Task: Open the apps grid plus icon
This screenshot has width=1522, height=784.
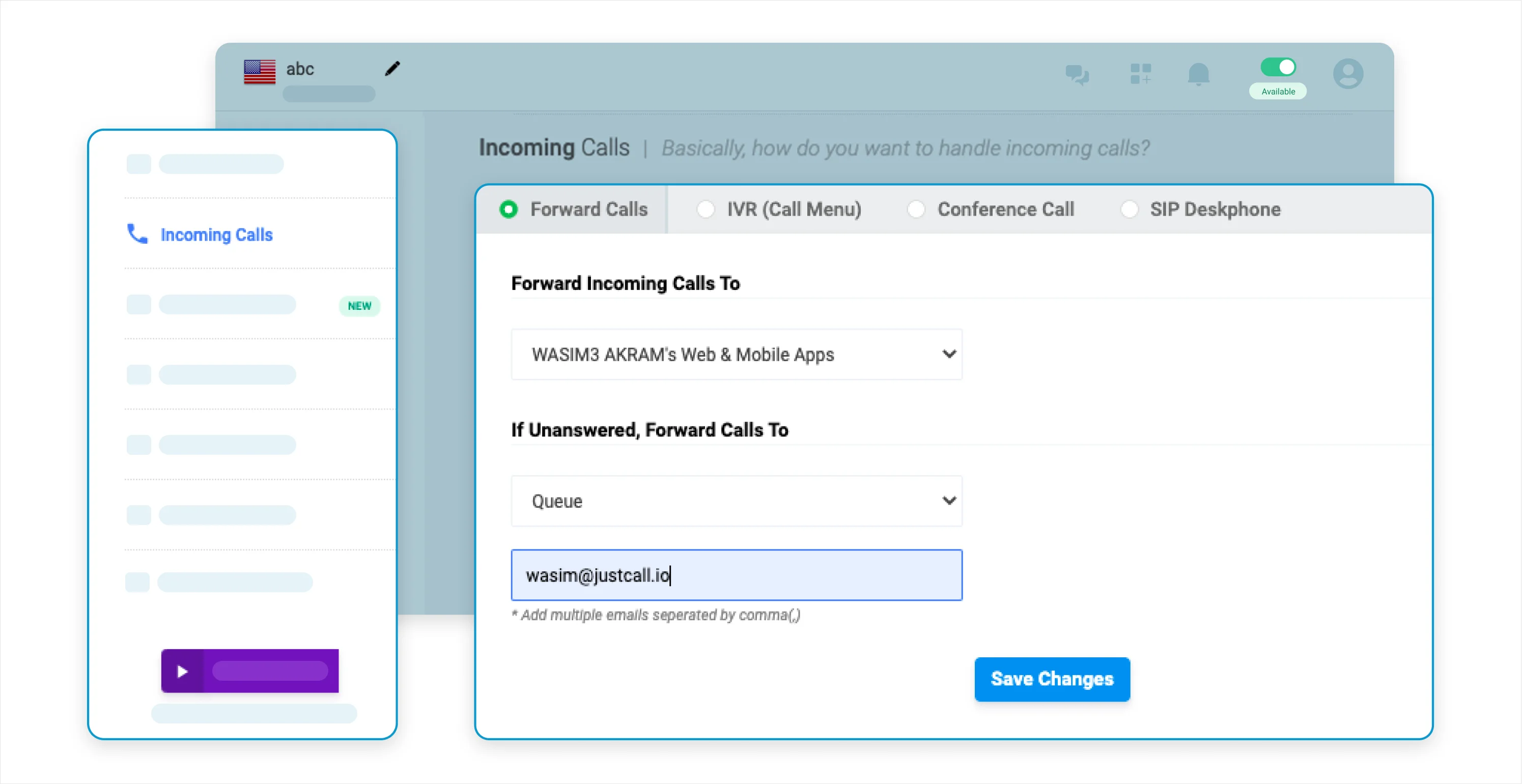Action: click(1140, 74)
